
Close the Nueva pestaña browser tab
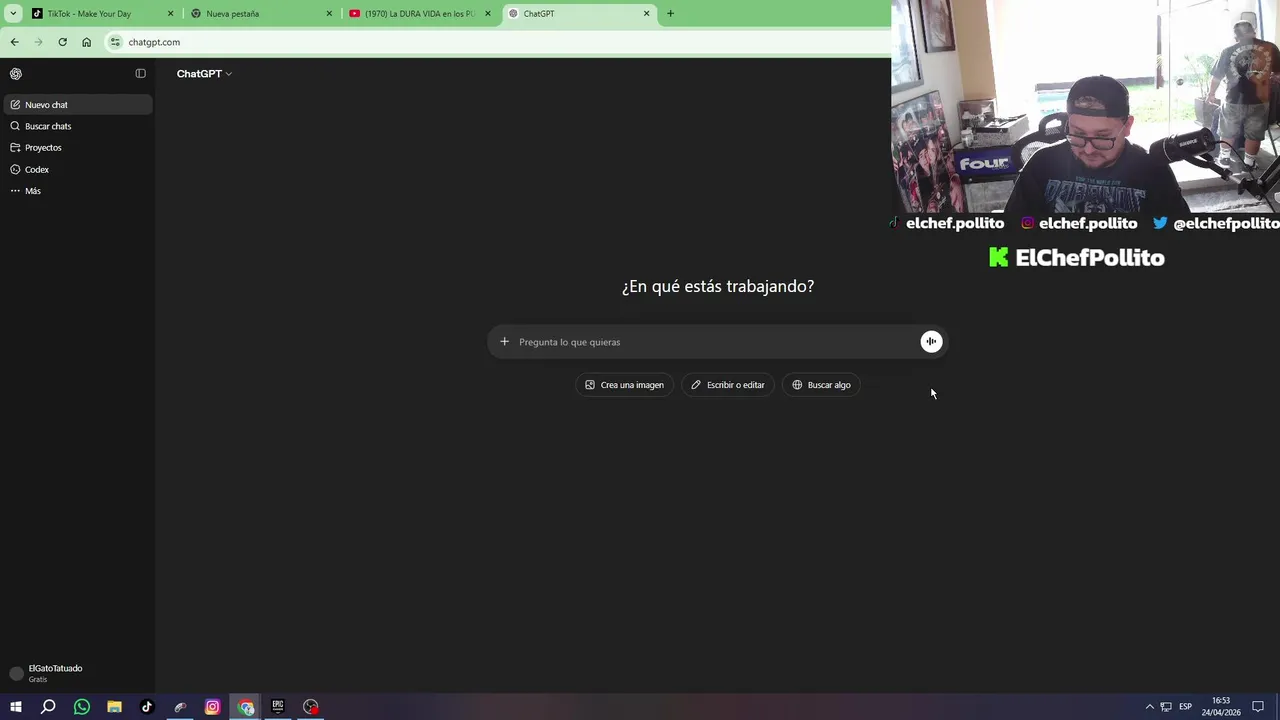point(329,14)
